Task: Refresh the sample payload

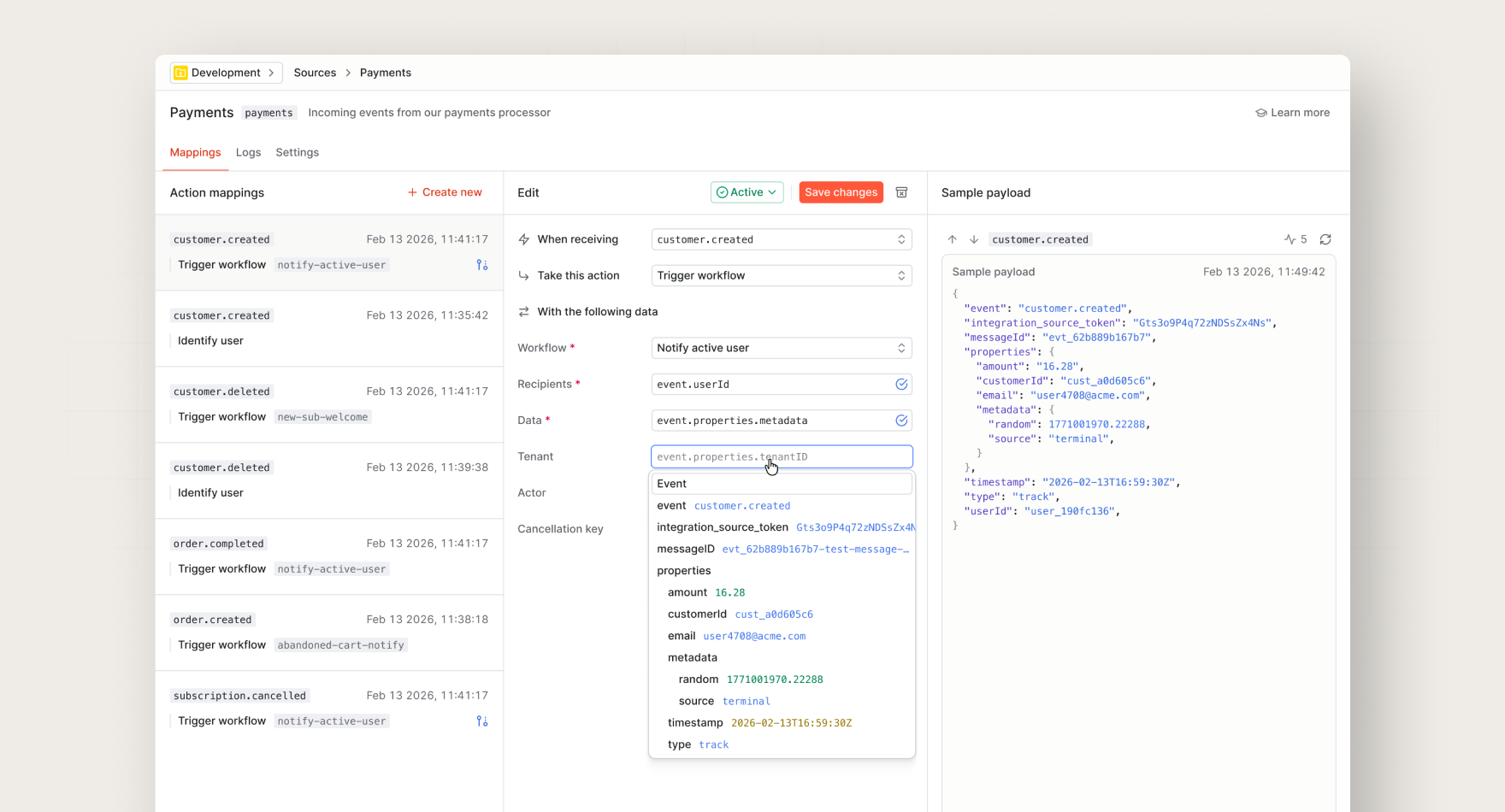Action: pyautogui.click(x=1325, y=239)
